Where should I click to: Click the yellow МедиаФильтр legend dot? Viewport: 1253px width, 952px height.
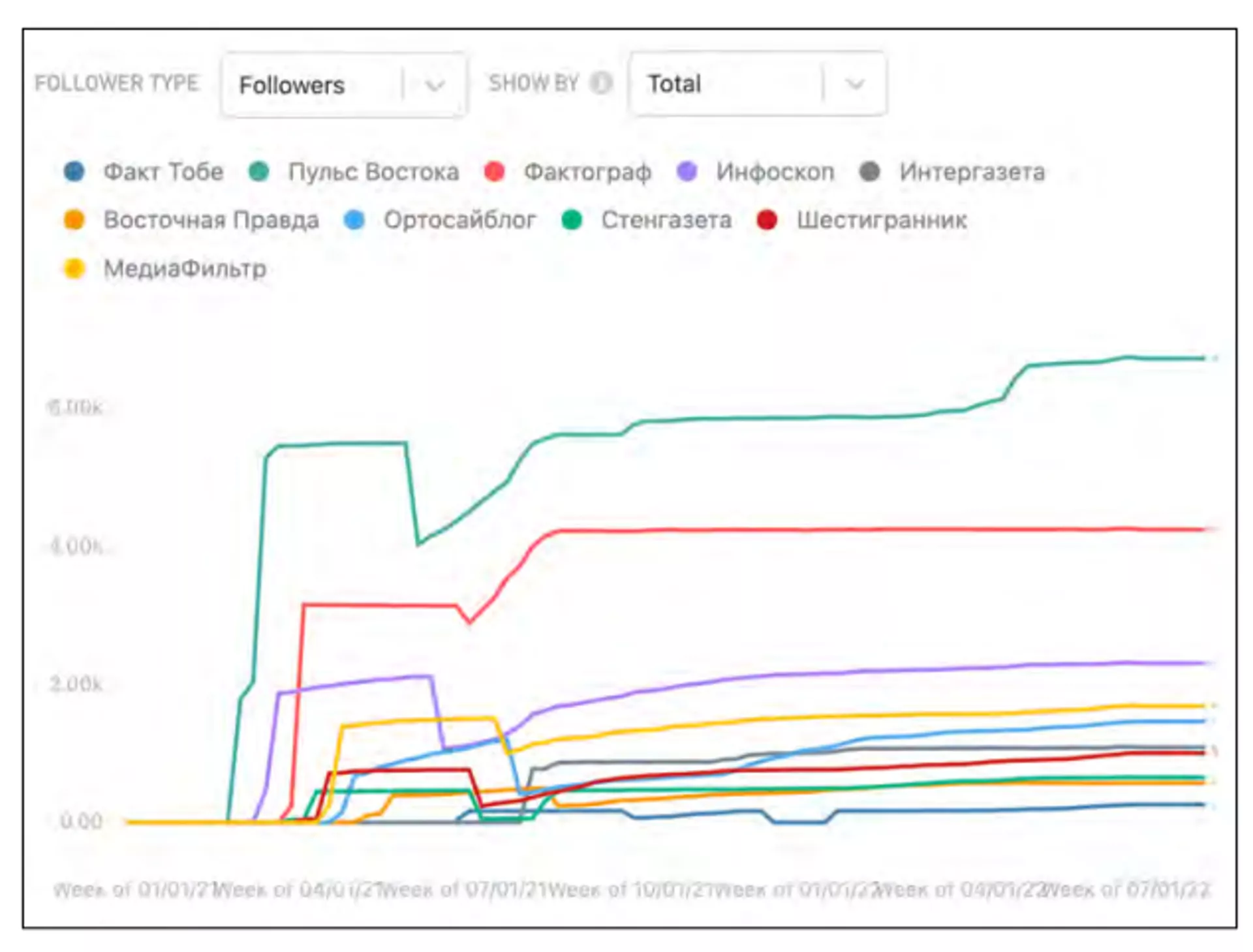[x=74, y=268]
